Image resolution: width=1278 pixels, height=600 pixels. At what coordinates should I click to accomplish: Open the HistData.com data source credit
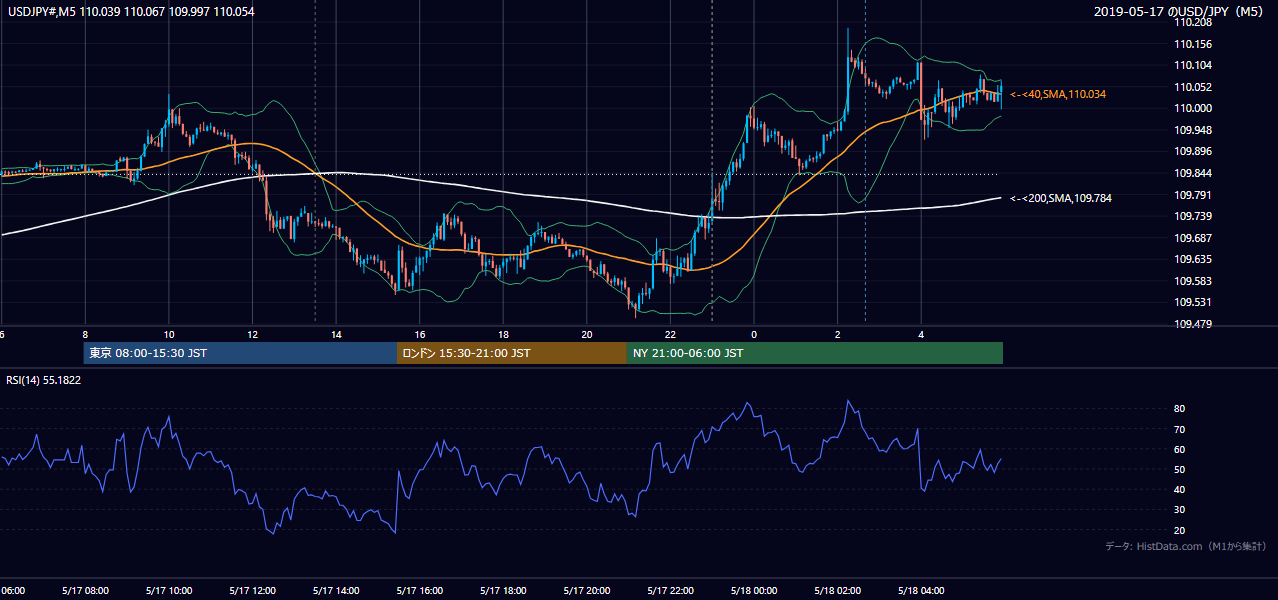(1186, 546)
